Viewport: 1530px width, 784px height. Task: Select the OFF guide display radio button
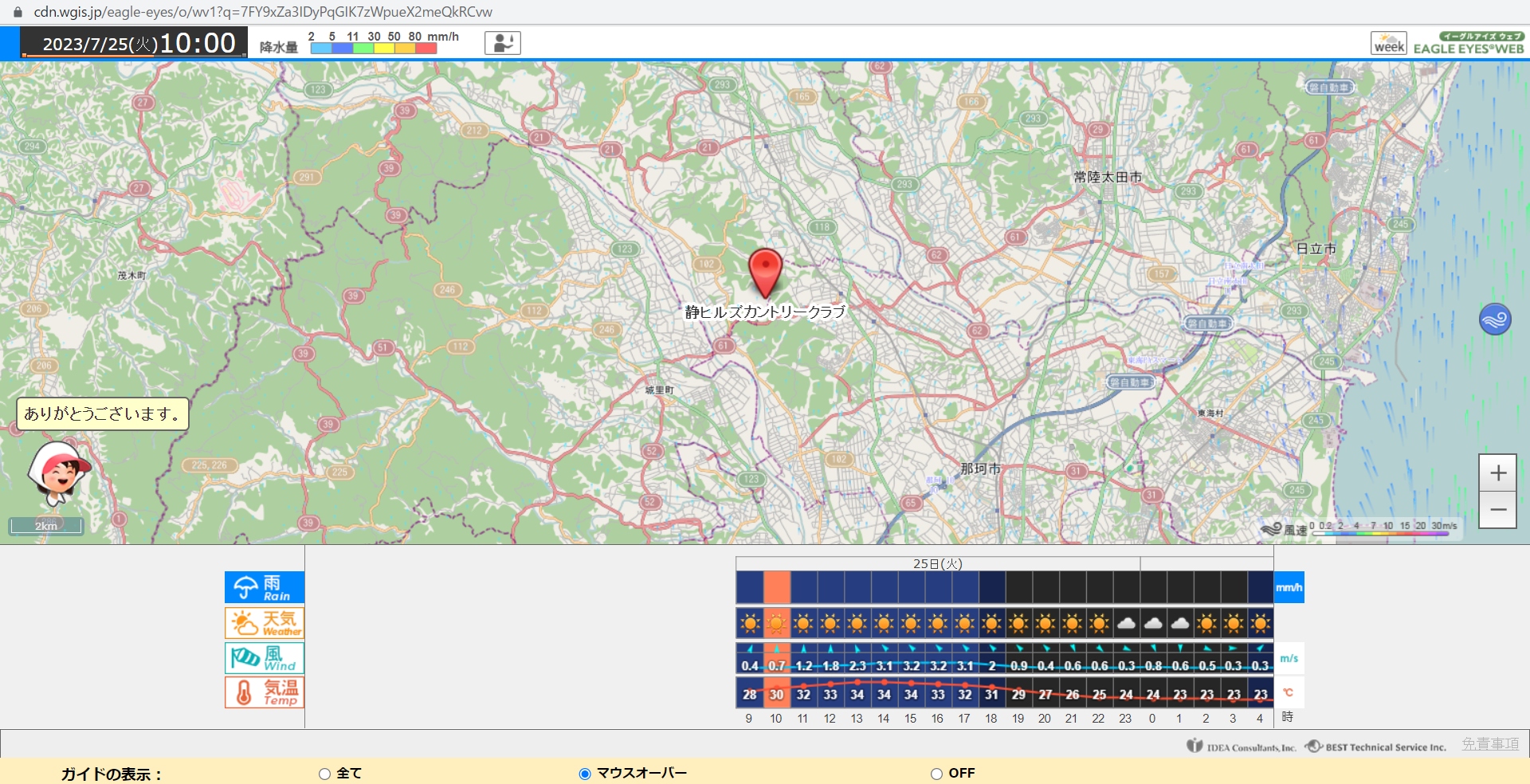pyautogui.click(x=936, y=774)
